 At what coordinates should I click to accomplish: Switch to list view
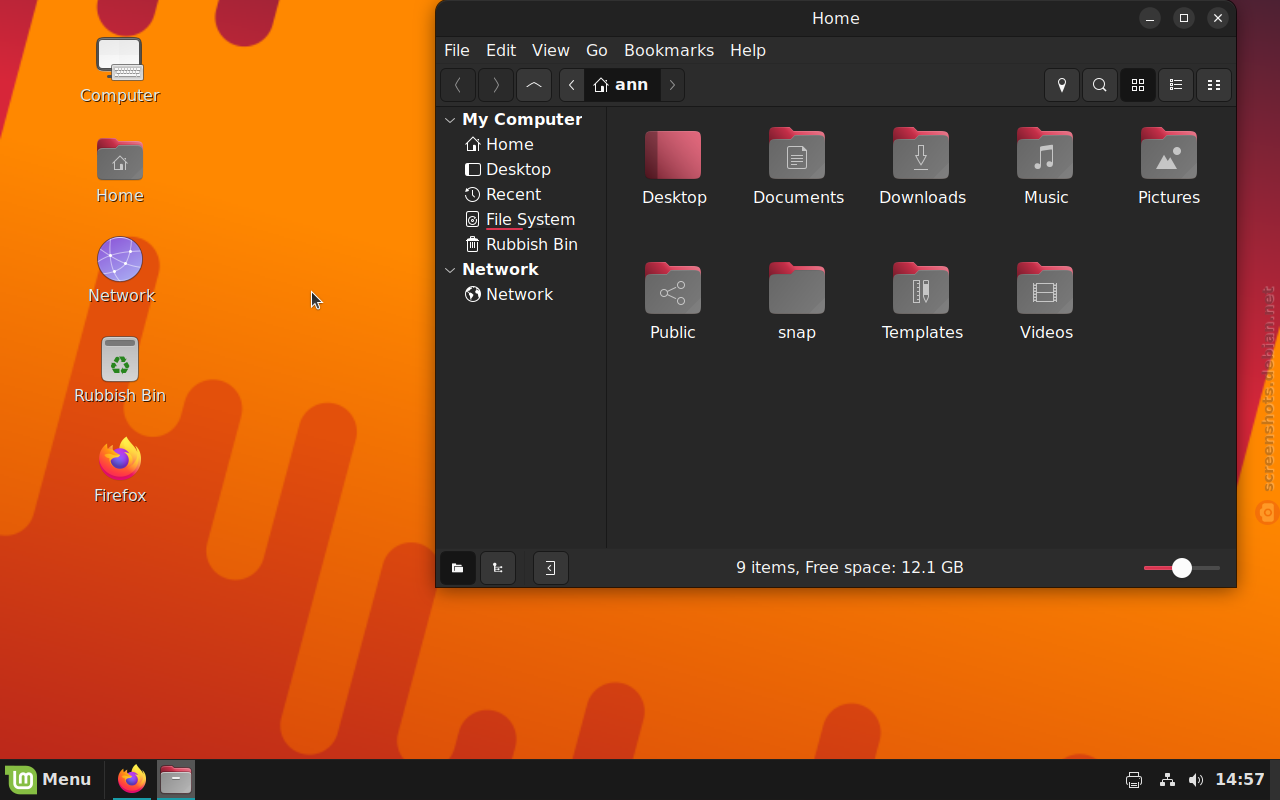1176,85
